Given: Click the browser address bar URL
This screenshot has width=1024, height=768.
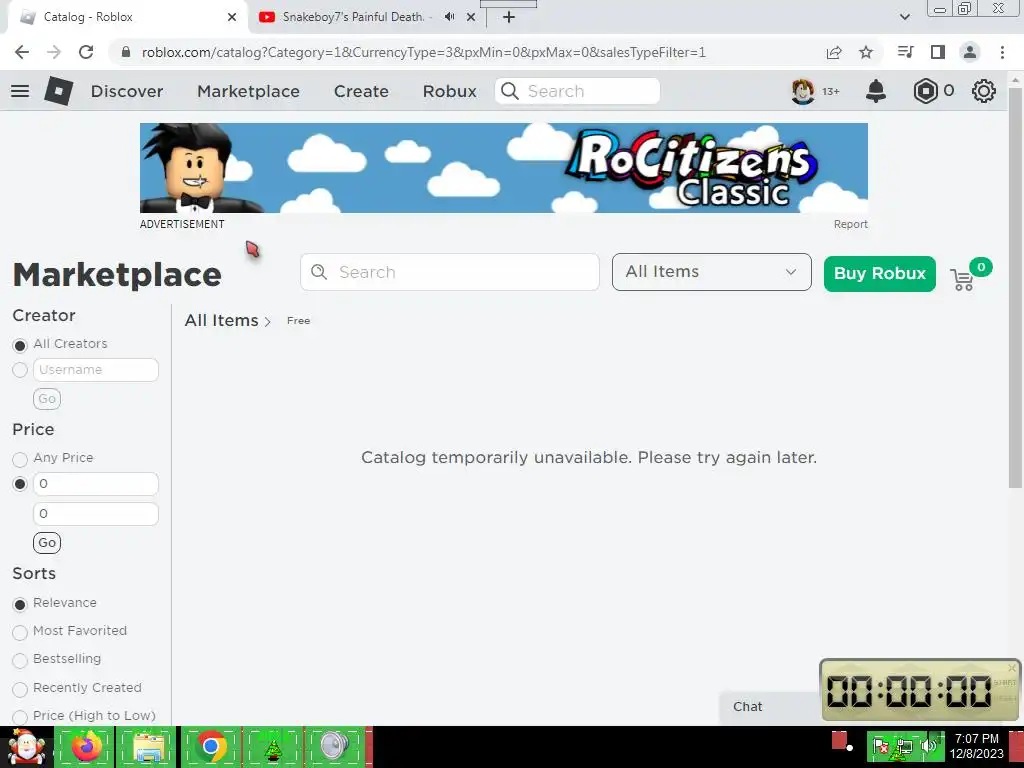Looking at the screenshot, I should click(x=423, y=52).
